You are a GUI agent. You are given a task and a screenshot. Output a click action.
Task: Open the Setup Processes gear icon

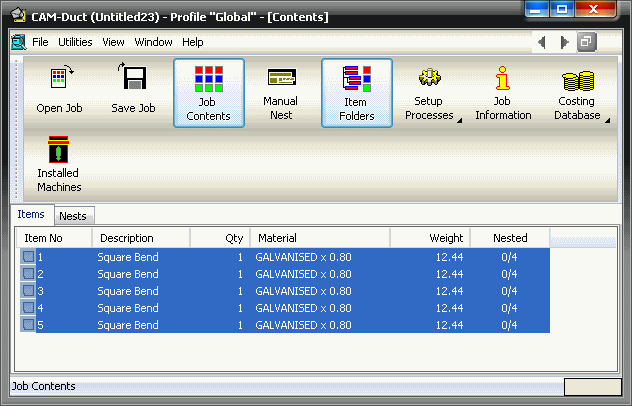point(429,77)
